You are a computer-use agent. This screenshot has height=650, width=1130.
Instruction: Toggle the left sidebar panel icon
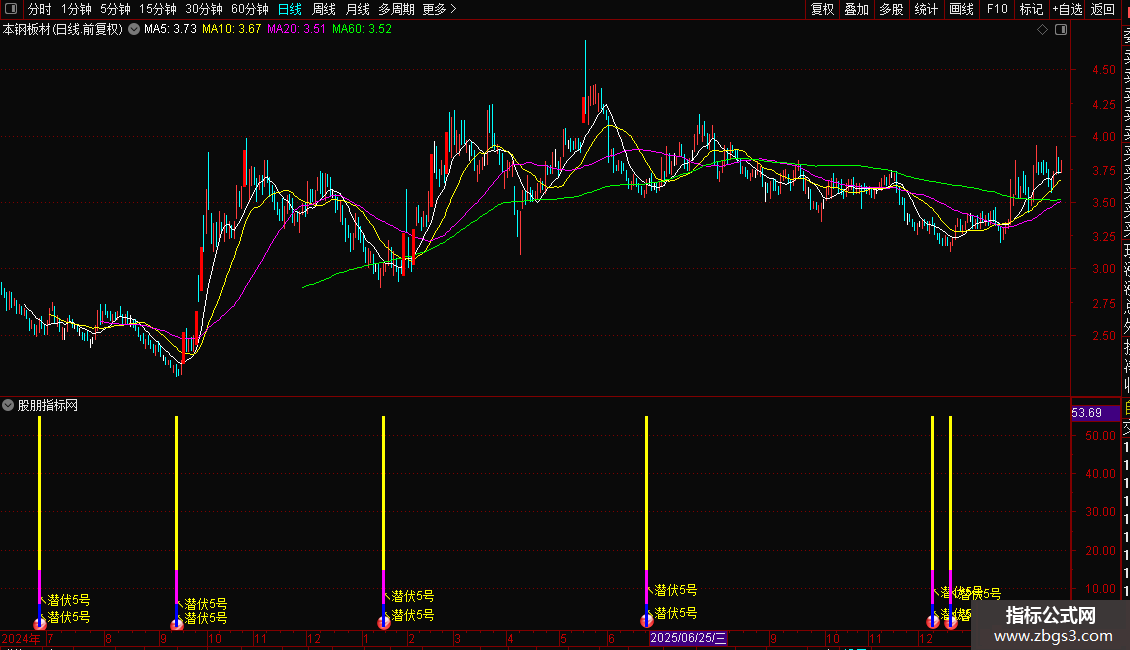coord(11,9)
